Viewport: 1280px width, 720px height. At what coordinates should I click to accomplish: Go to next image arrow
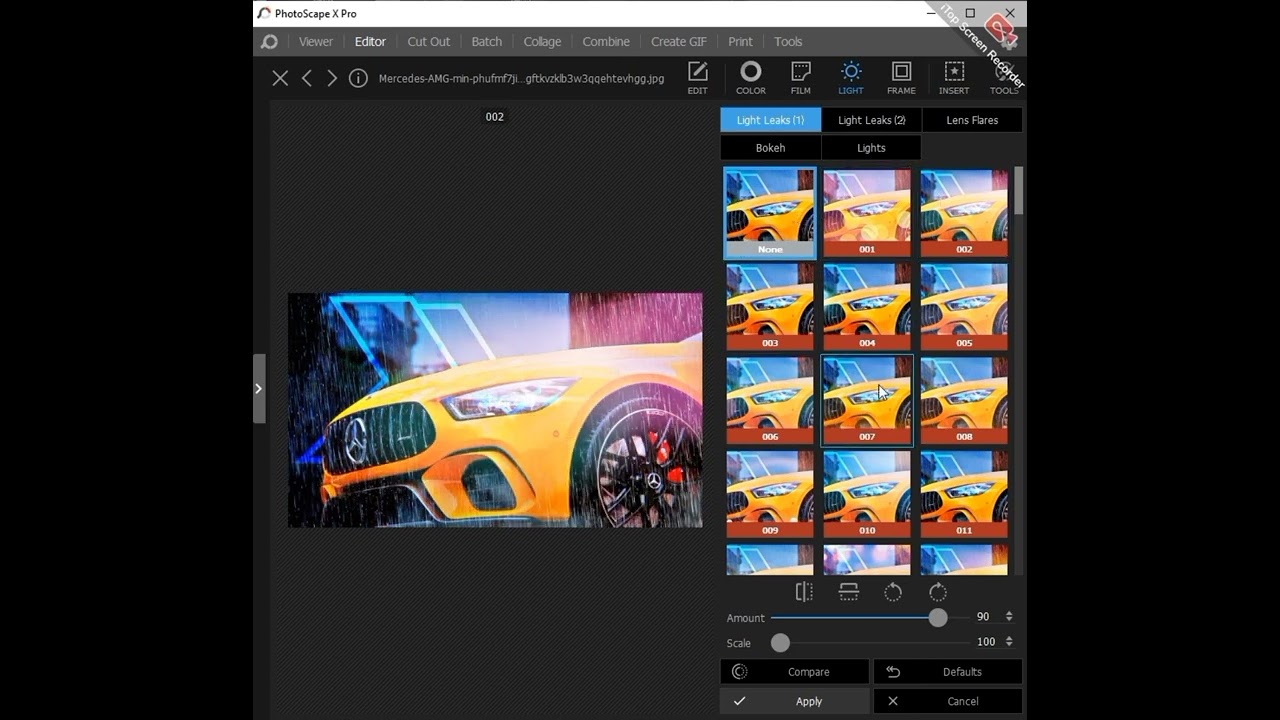[332, 78]
